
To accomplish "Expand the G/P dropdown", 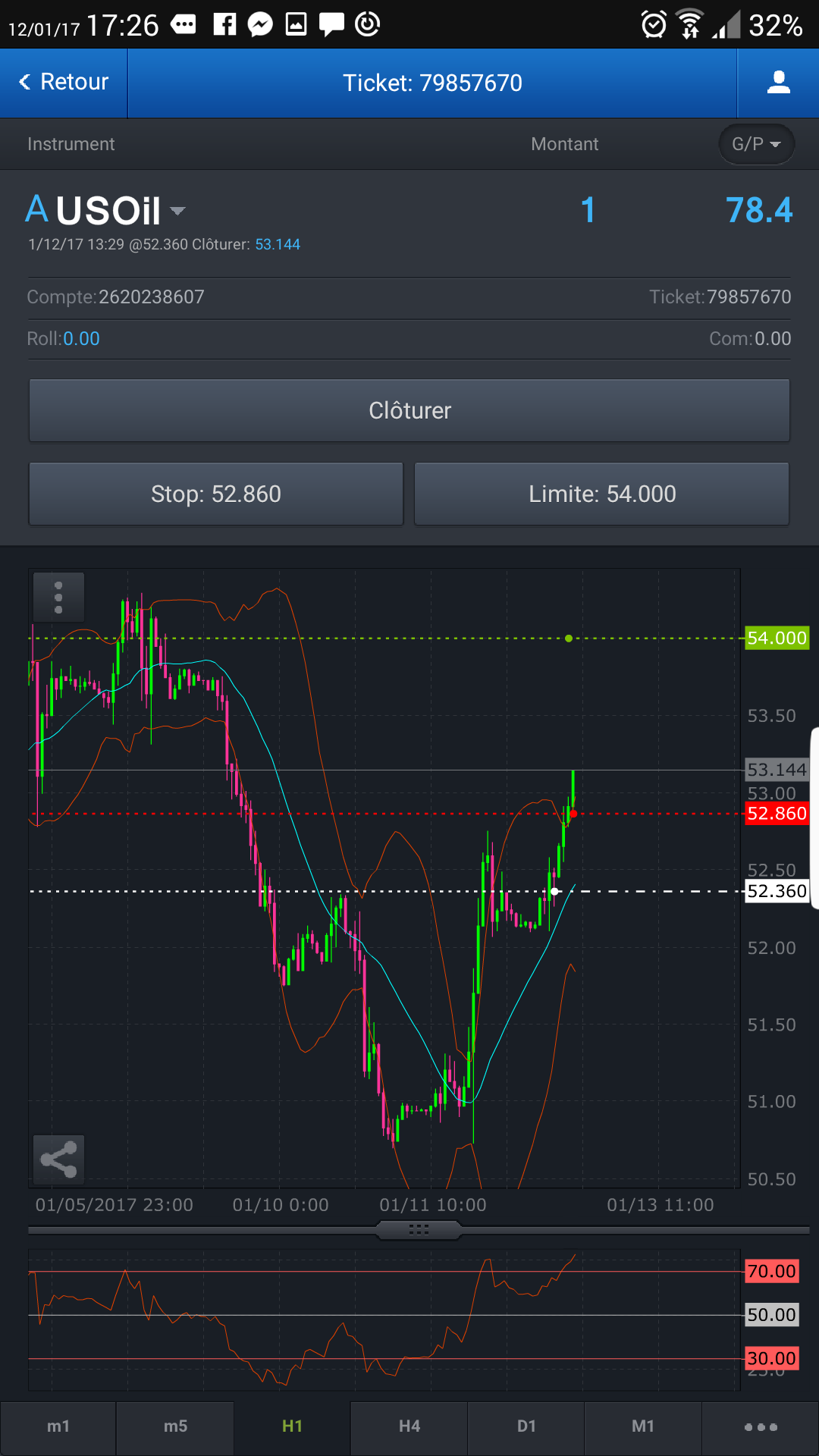I will tap(757, 144).
